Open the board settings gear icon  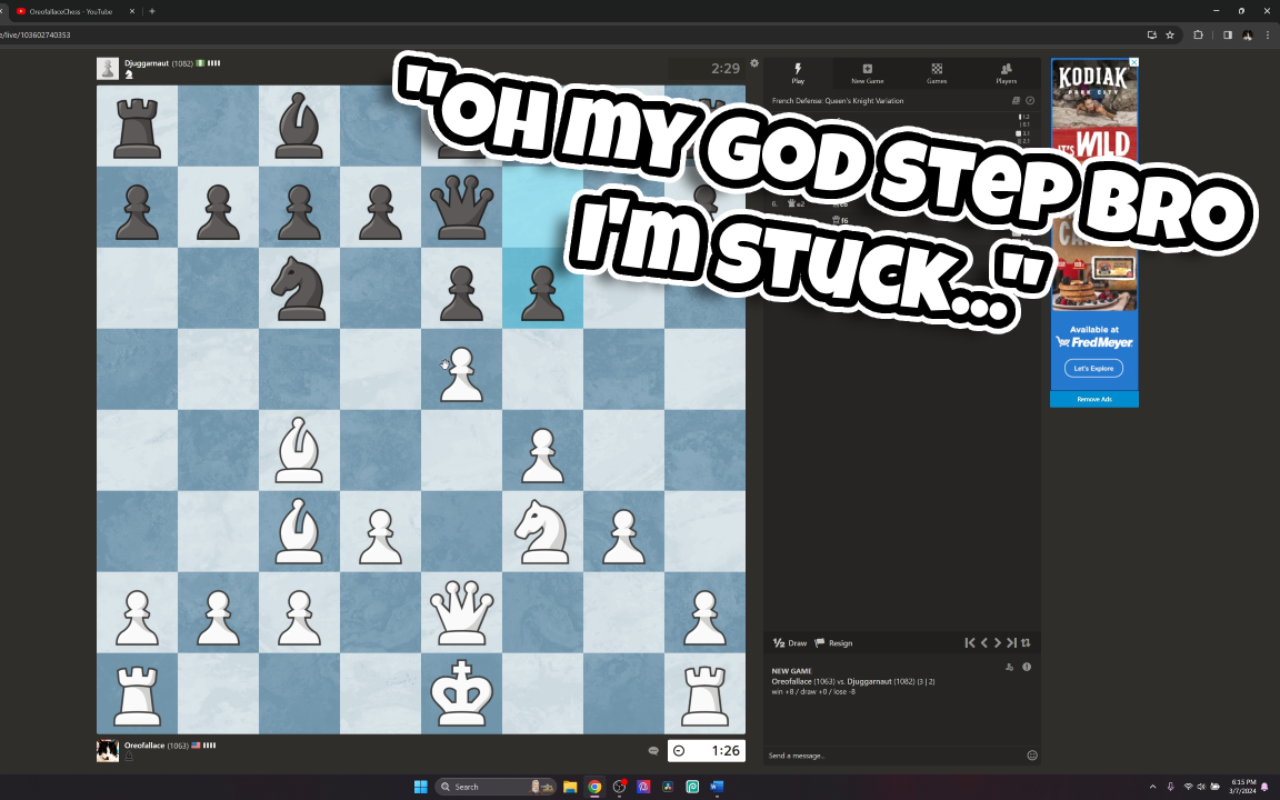coord(754,62)
